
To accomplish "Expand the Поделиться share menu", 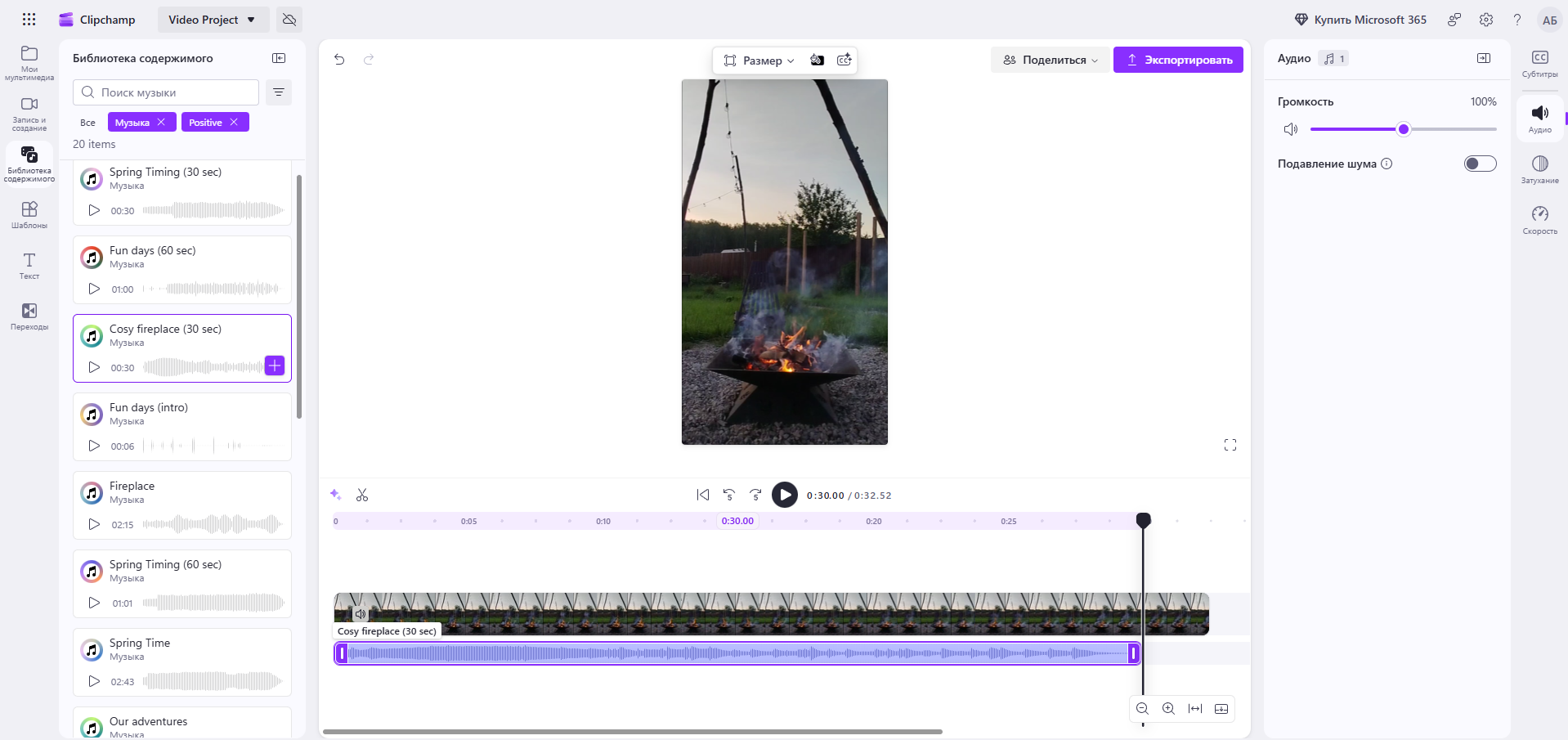I will [x=1051, y=60].
